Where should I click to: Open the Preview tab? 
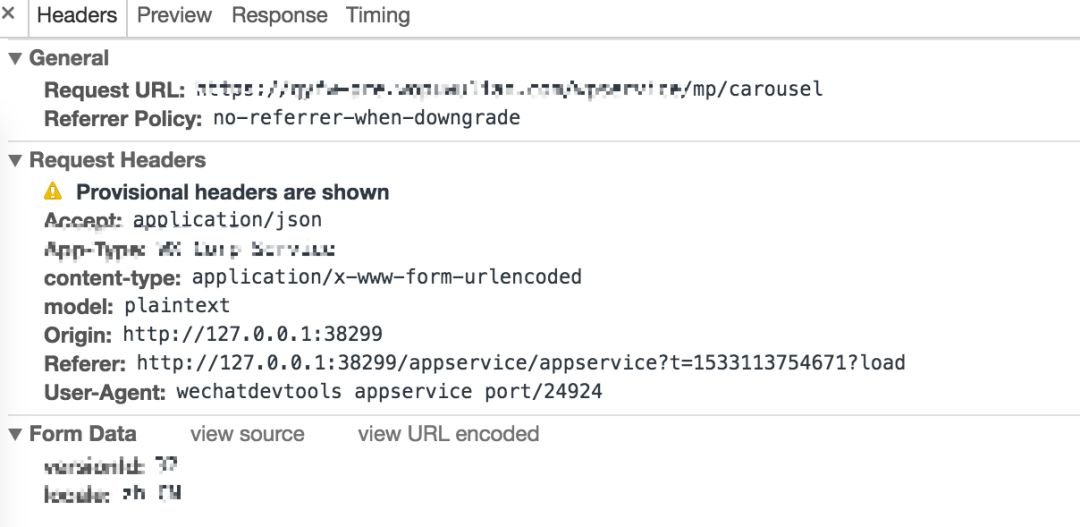point(174,15)
